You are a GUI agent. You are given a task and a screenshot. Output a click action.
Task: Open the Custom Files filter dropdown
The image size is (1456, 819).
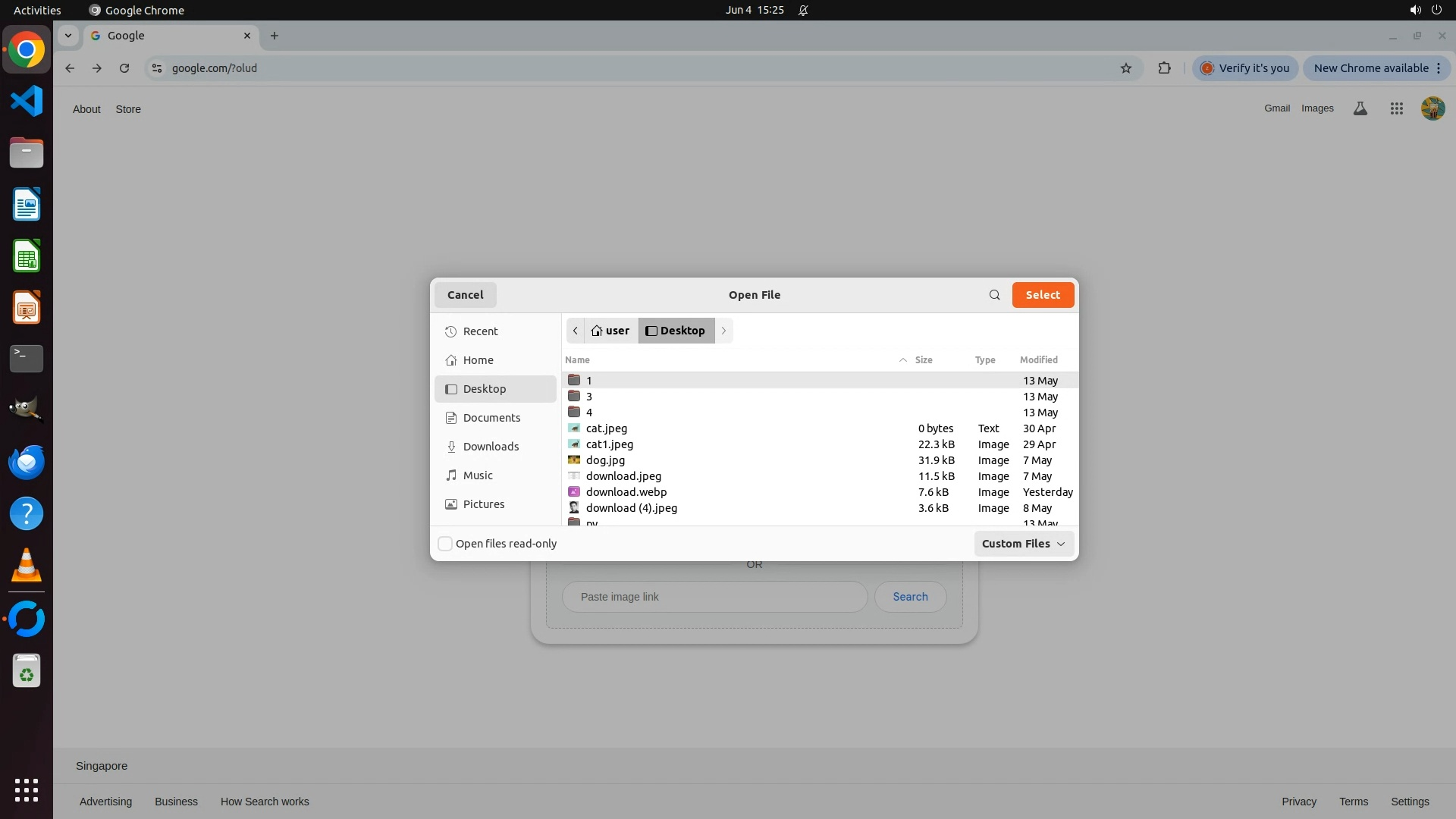[1023, 544]
